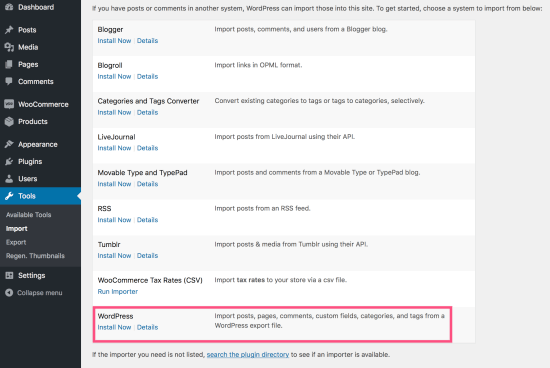Click the Blogger importer title
The image size is (550, 368).
tap(110, 29)
